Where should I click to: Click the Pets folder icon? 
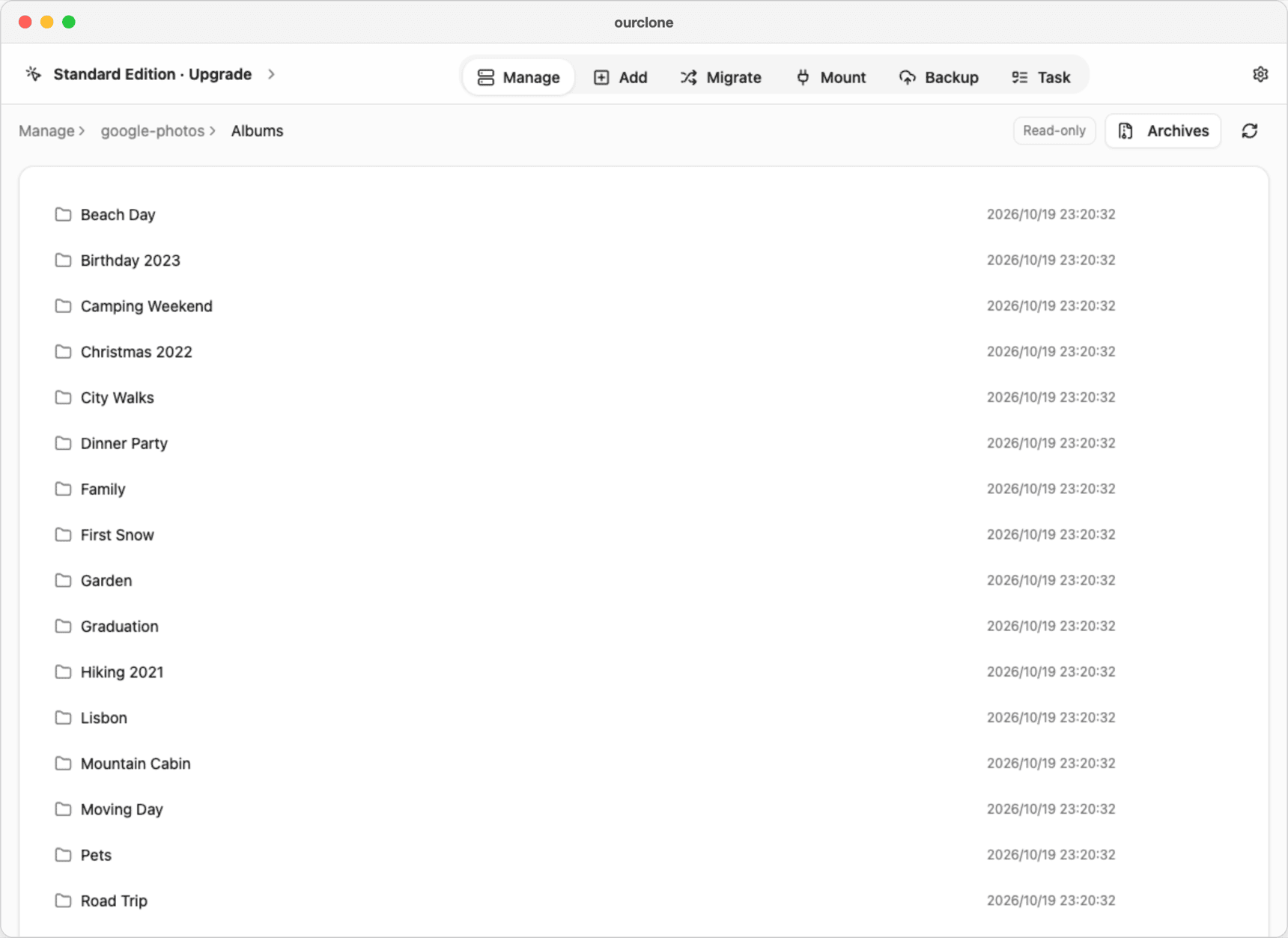point(63,855)
